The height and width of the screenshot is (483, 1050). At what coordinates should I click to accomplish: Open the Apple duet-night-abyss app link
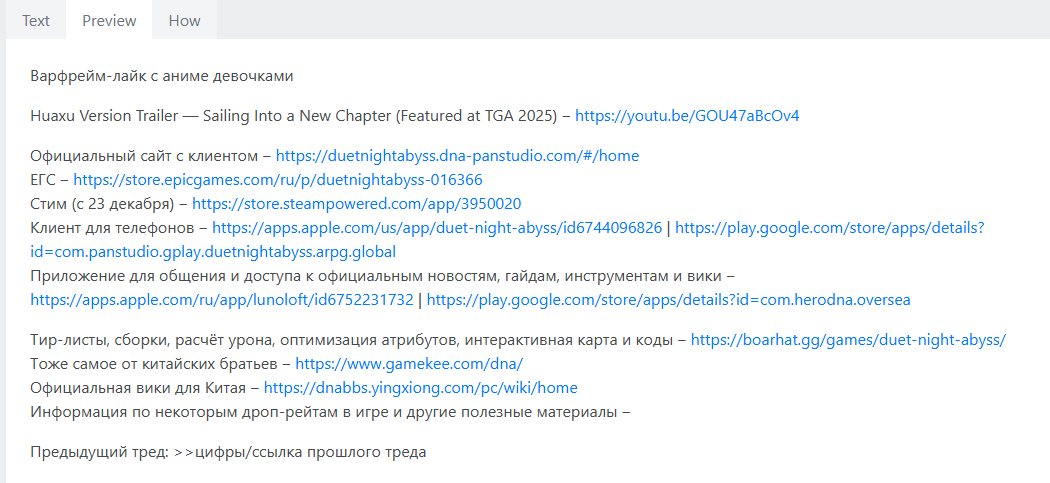pos(437,228)
